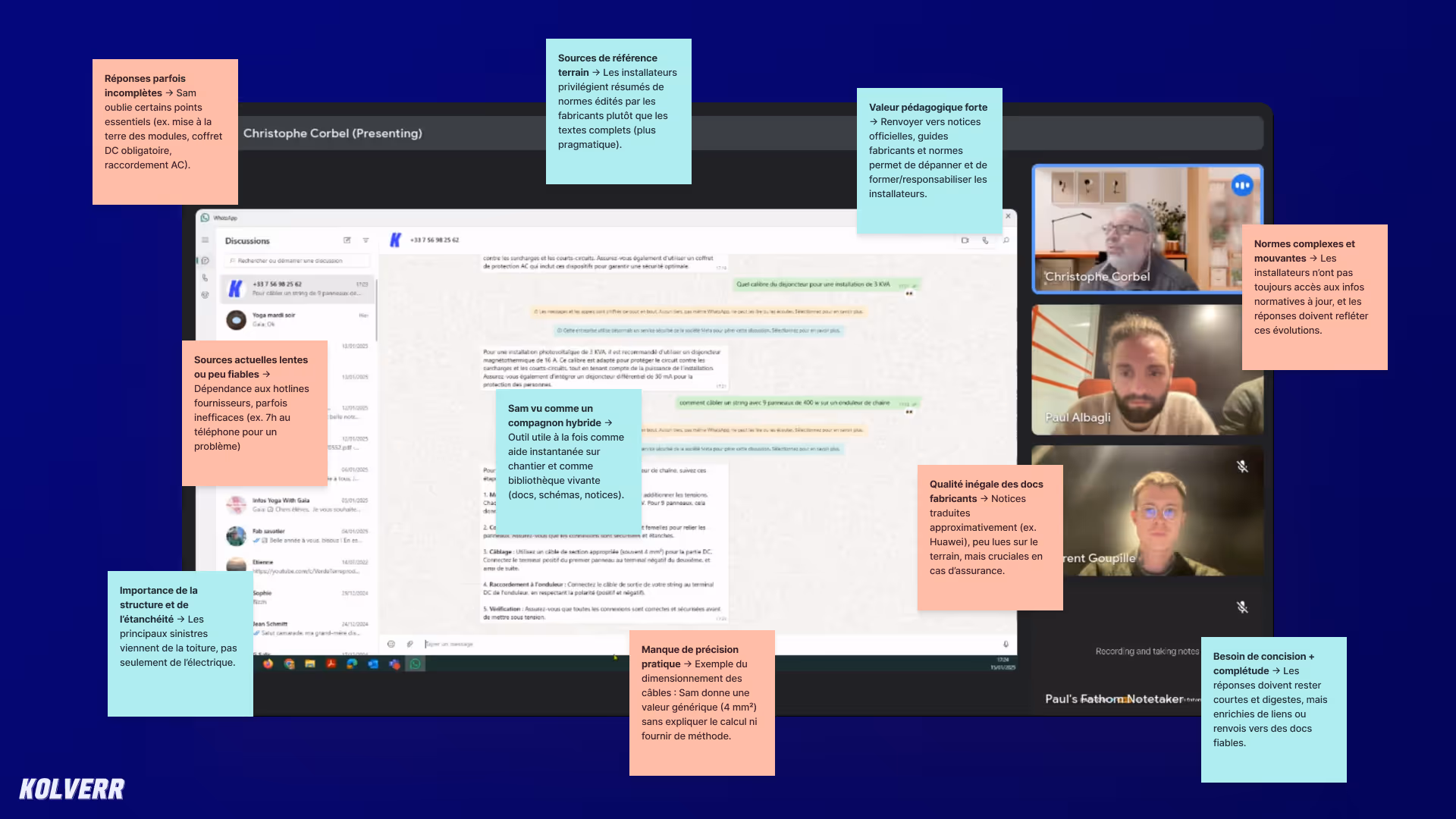The height and width of the screenshot is (819, 1456).
Task: Click the muted microphone icon on Goupille's tile
Action: 1242,466
